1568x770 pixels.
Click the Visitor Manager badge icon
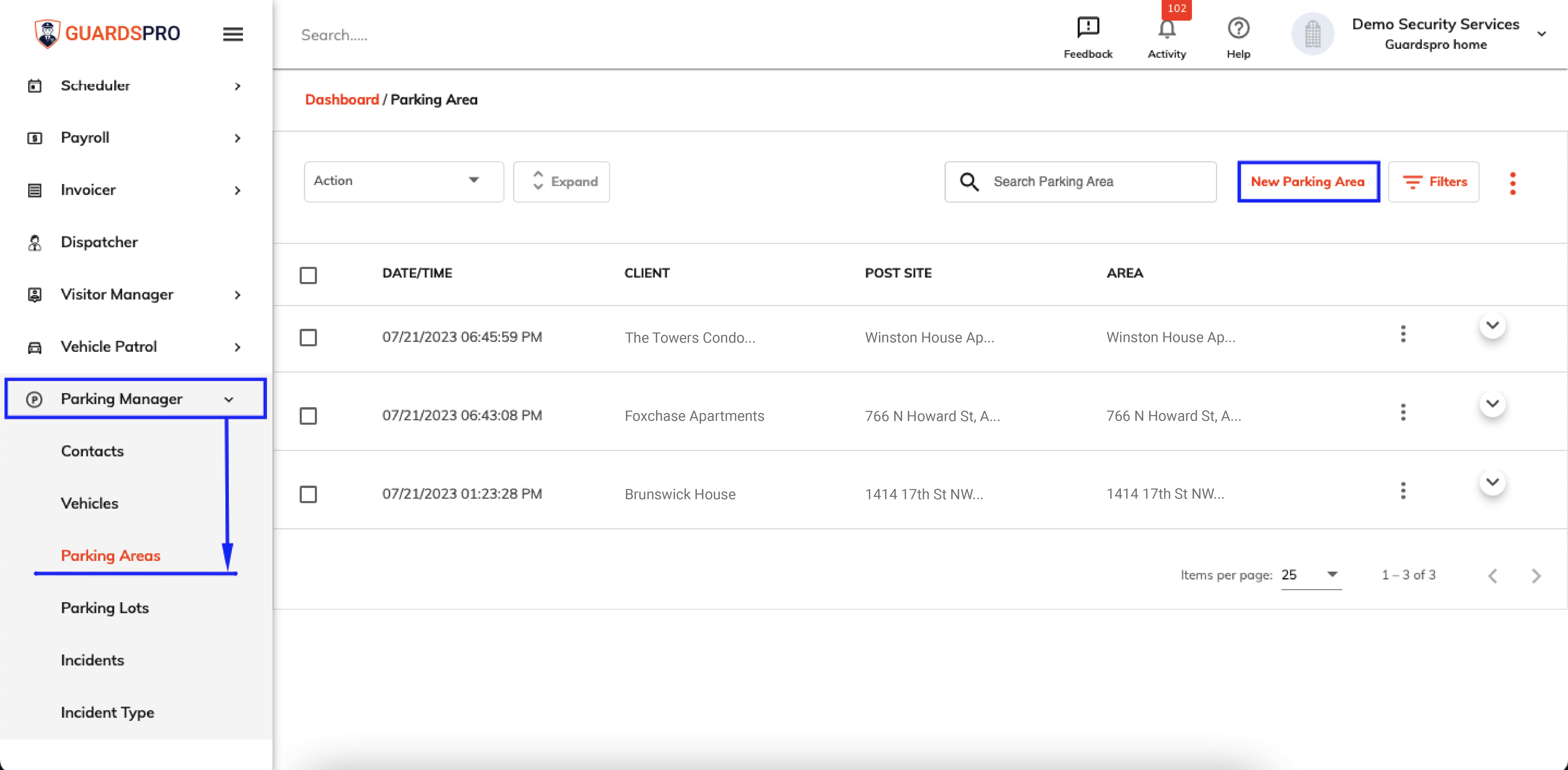tap(35, 295)
